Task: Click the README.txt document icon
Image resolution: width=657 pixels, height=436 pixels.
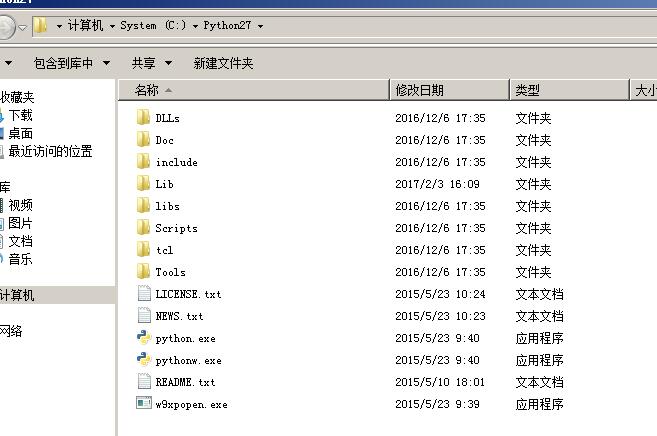Action: pyautogui.click(x=144, y=382)
